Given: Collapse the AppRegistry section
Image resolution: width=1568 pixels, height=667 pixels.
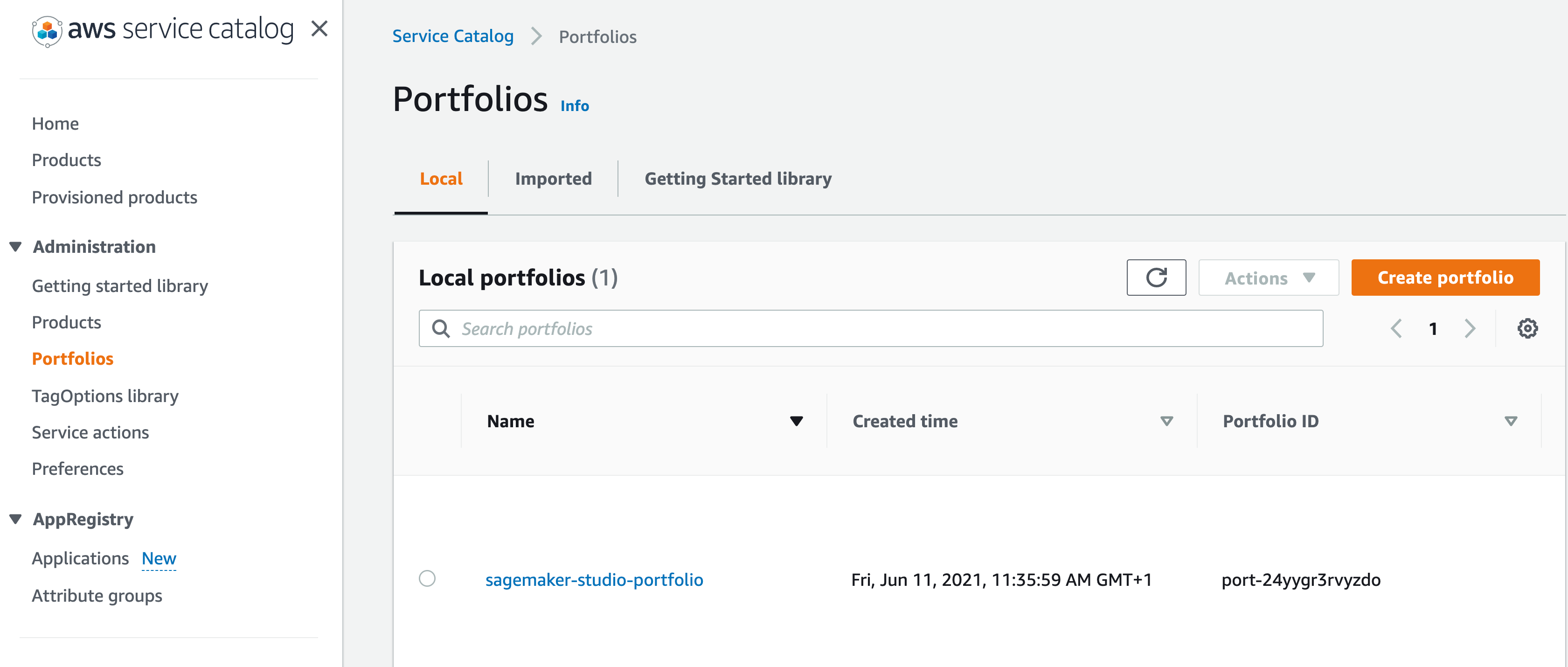Looking at the screenshot, I should tap(16, 519).
